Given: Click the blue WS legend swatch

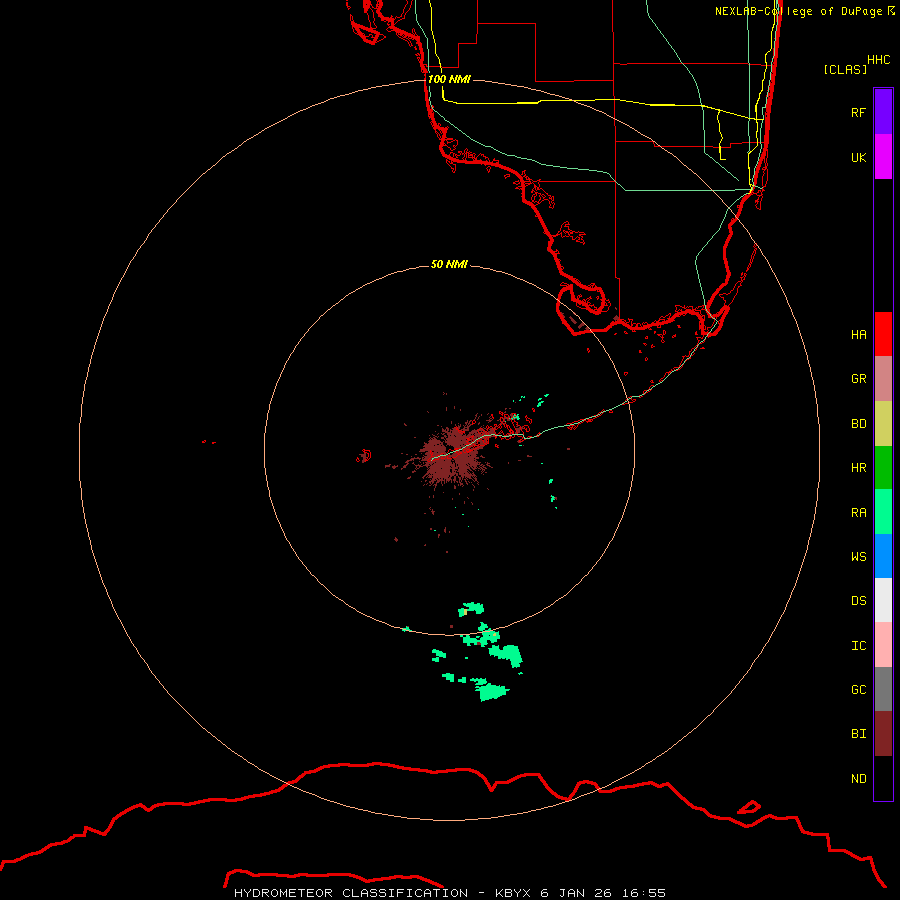Looking at the screenshot, I should click(x=883, y=556).
